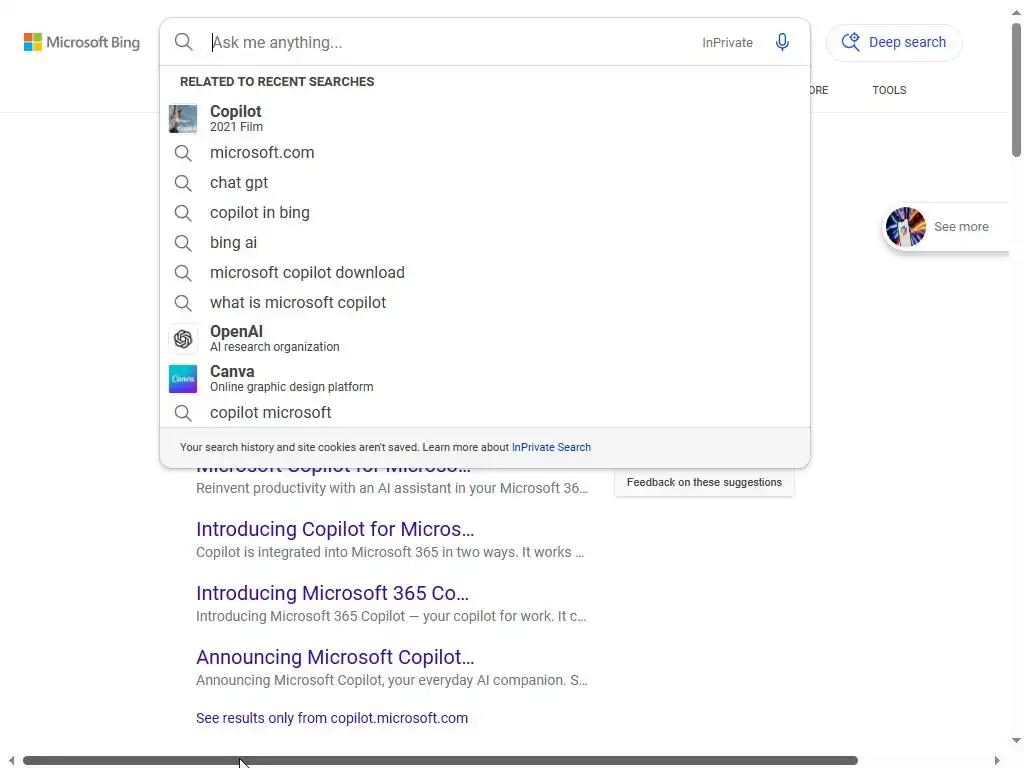Click the horizontal scrollbar thumb
The image size is (1024, 768).
[440, 761]
